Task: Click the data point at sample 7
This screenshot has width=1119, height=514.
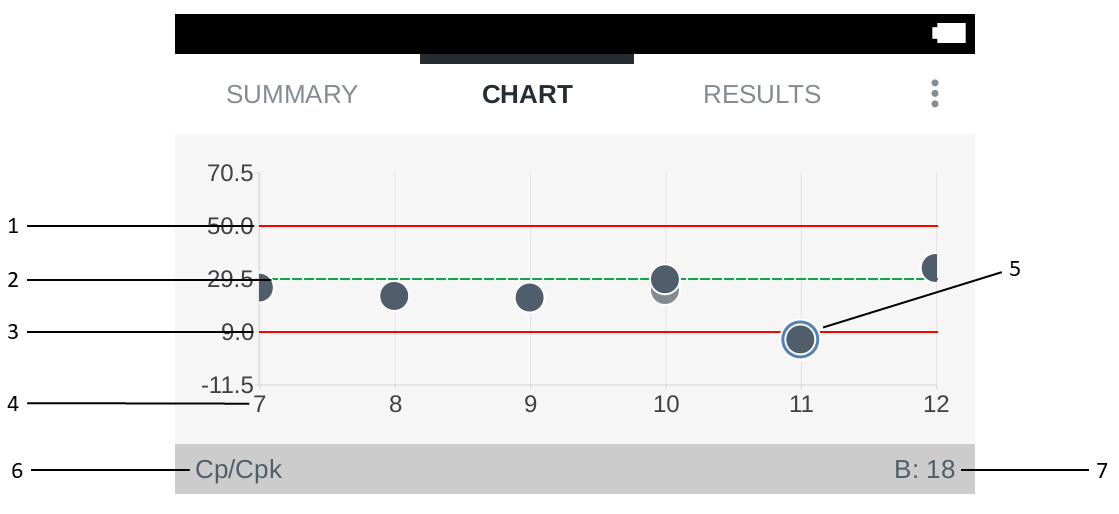Action: 262,288
